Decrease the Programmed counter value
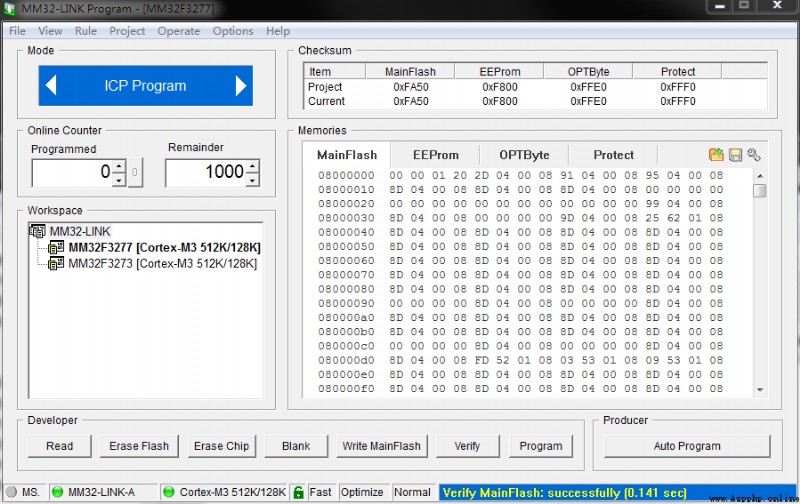The image size is (800, 504). (x=119, y=180)
